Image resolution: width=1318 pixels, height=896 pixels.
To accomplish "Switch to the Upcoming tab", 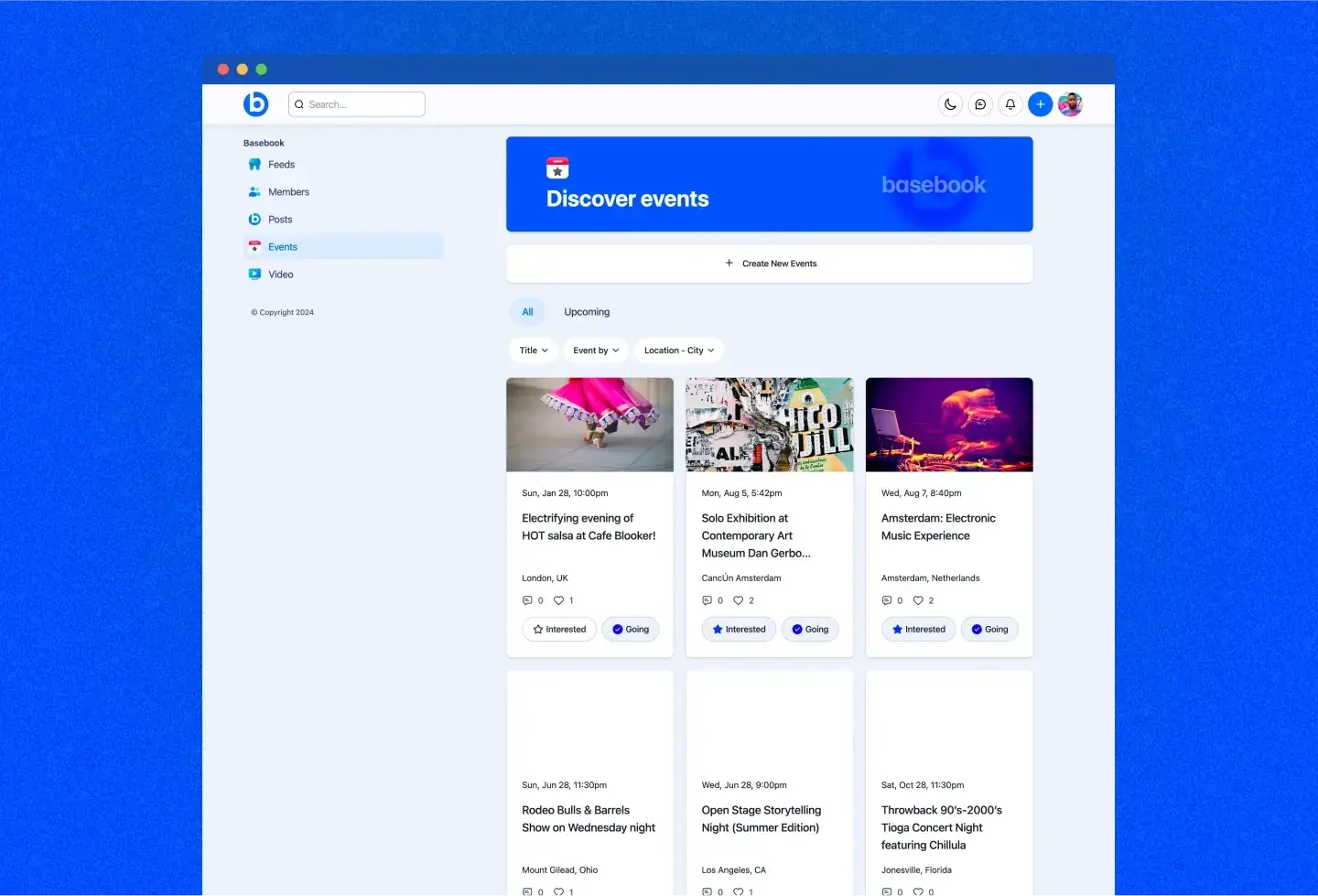I will (x=587, y=312).
